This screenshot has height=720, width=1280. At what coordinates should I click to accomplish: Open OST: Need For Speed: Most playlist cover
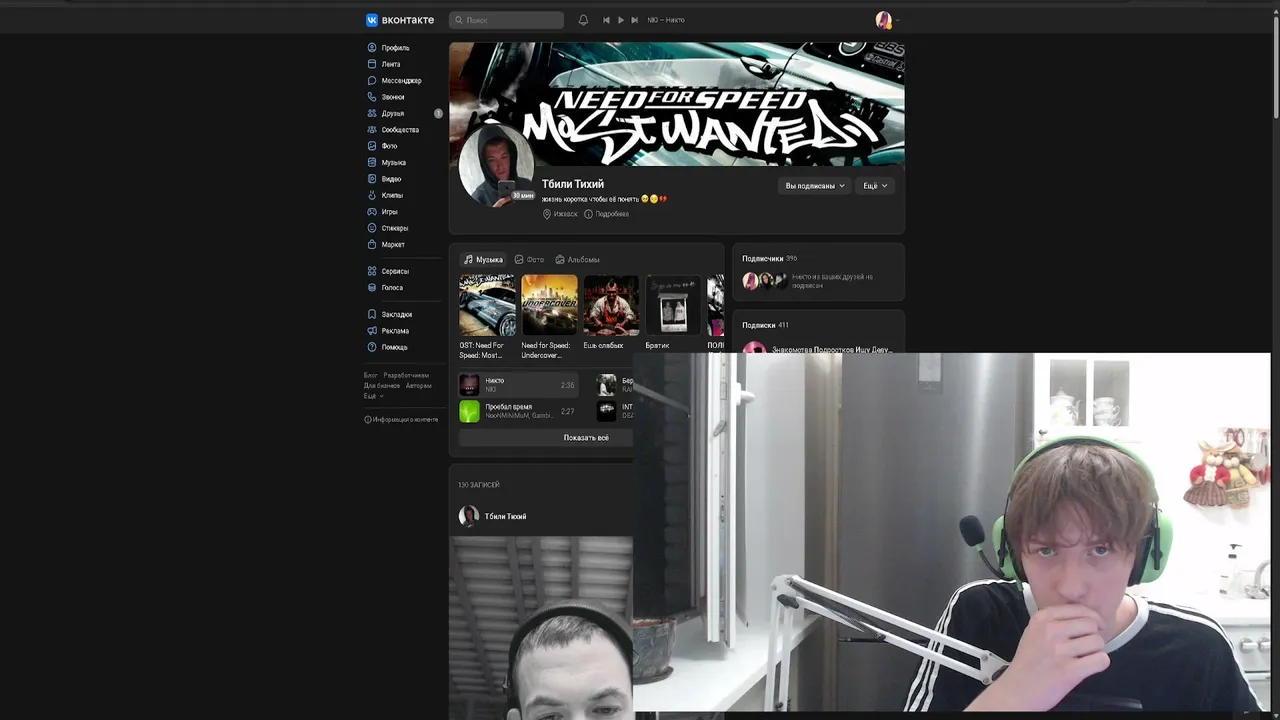click(x=487, y=305)
